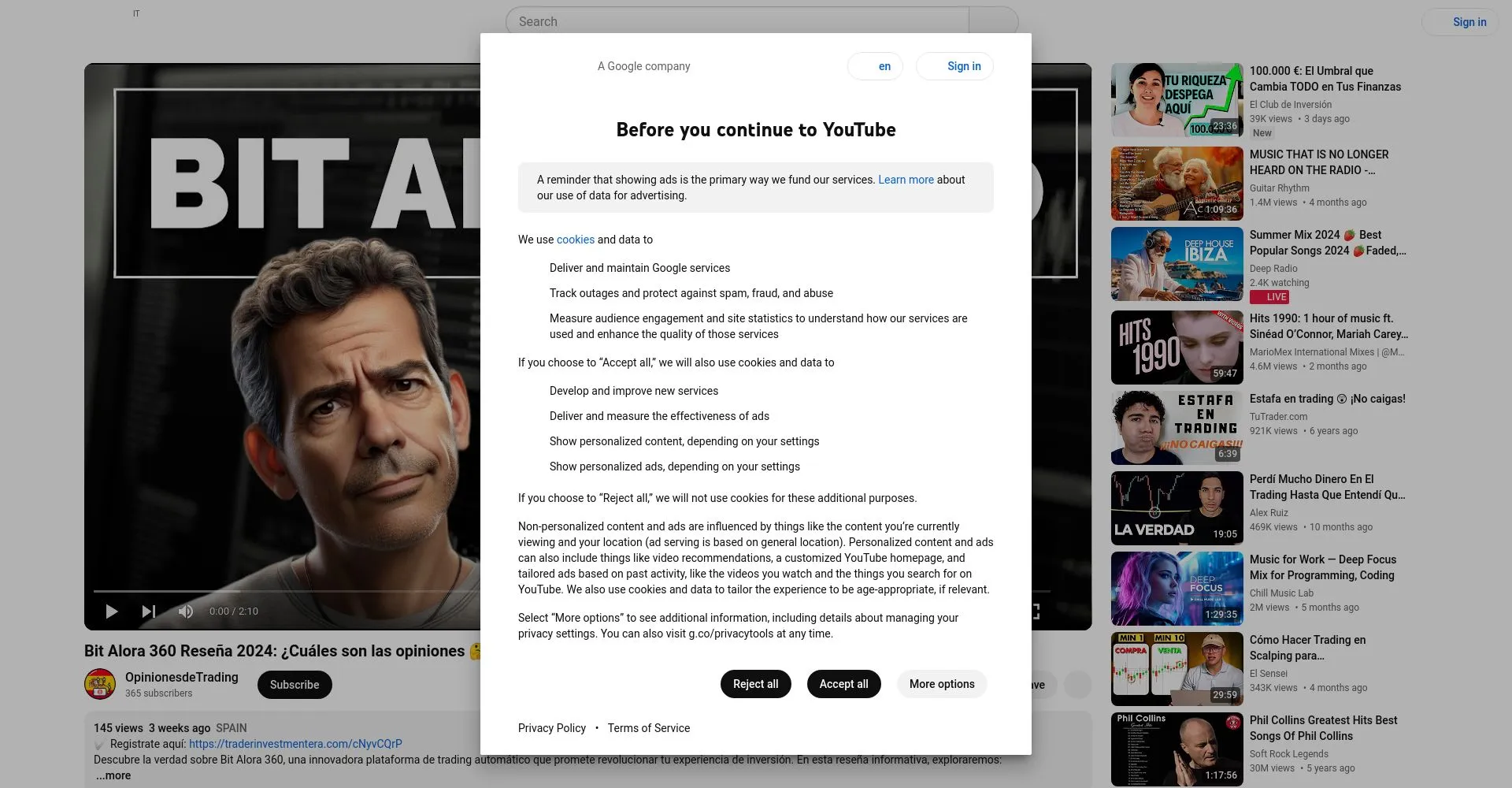The height and width of the screenshot is (788, 1512).
Task: Open 'Cómo Hacer Trading en Scalping' thumbnail
Action: coord(1177,669)
